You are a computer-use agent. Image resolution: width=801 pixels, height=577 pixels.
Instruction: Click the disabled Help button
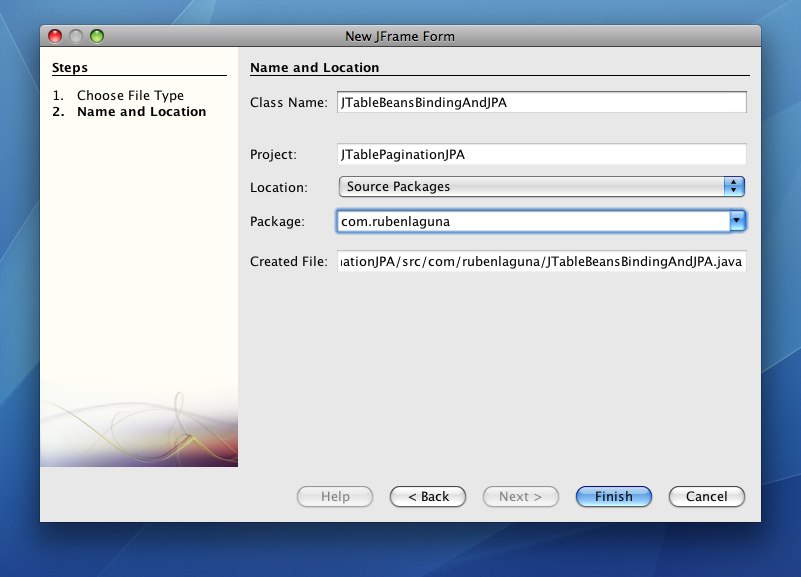pos(335,496)
